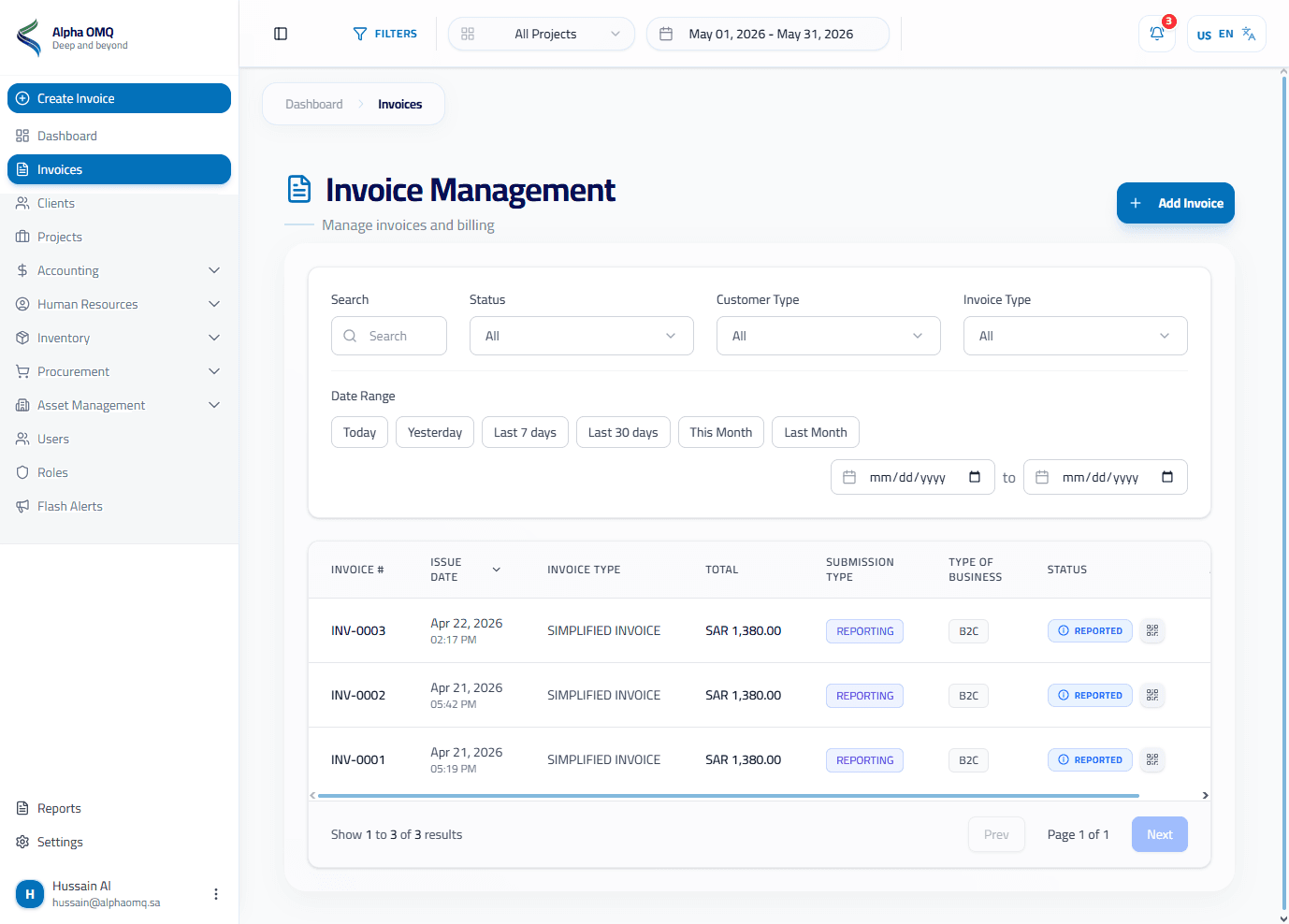Expand the Accounting menu
The image size is (1289, 924).
pyautogui.click(x=119, y=270)
